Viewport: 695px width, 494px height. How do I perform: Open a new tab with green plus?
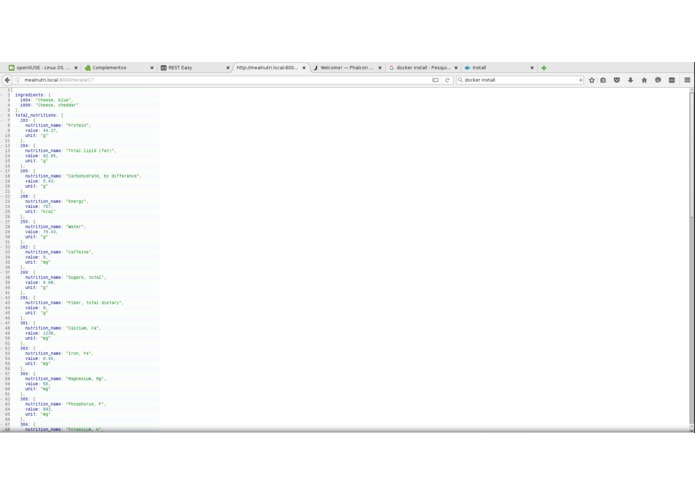click(544, 68)
